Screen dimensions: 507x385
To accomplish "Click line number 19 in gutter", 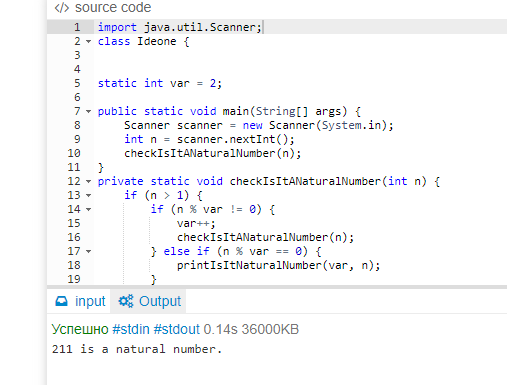I will click(74, 279).
